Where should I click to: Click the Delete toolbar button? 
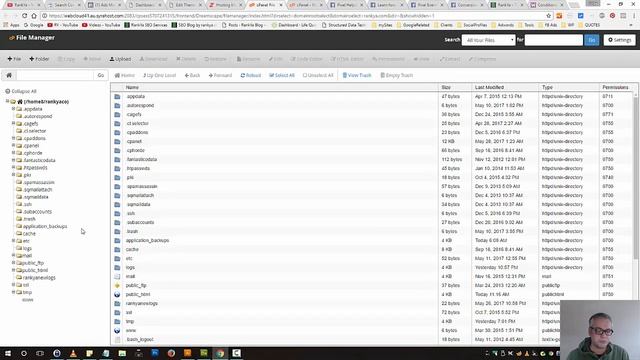[186, 59]
